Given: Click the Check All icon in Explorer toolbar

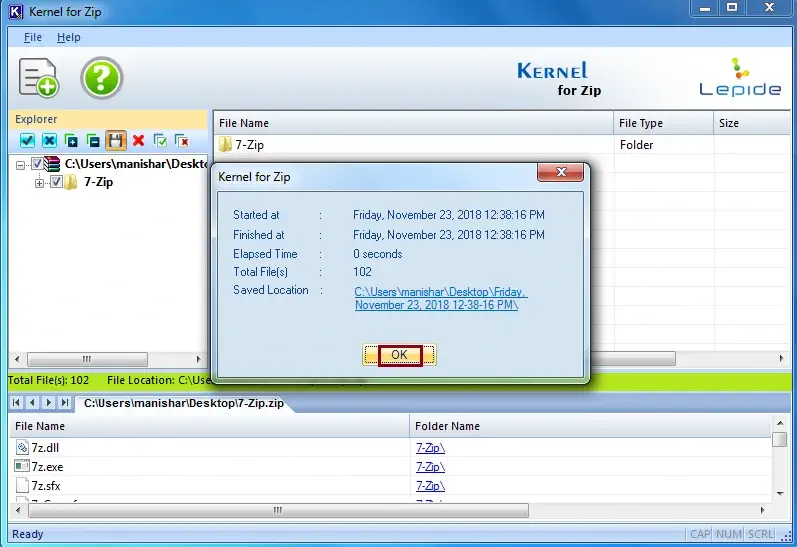Looking at the screenshot, I should 27,140.
